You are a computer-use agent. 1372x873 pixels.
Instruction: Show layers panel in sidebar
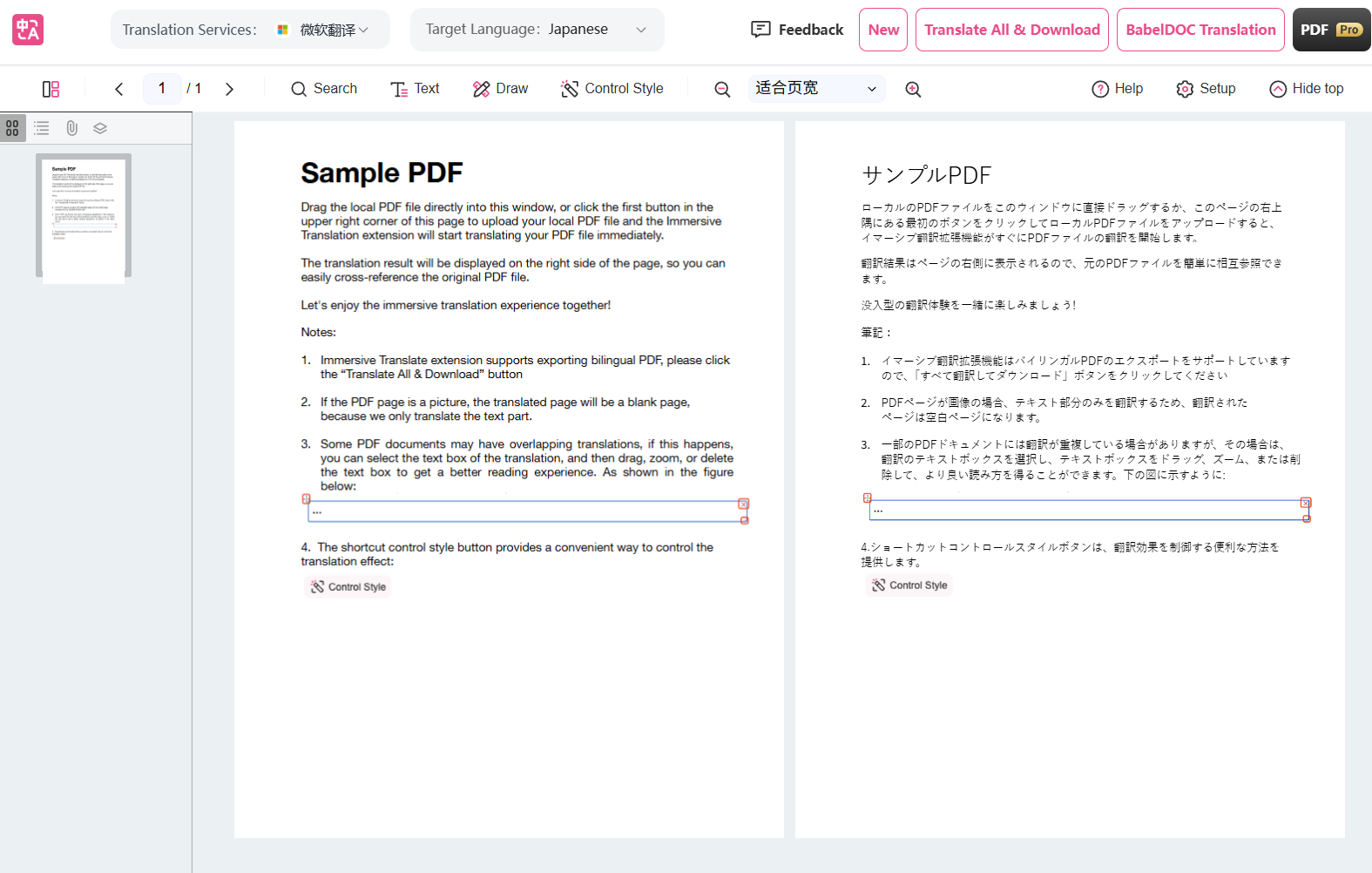point(100,128)
